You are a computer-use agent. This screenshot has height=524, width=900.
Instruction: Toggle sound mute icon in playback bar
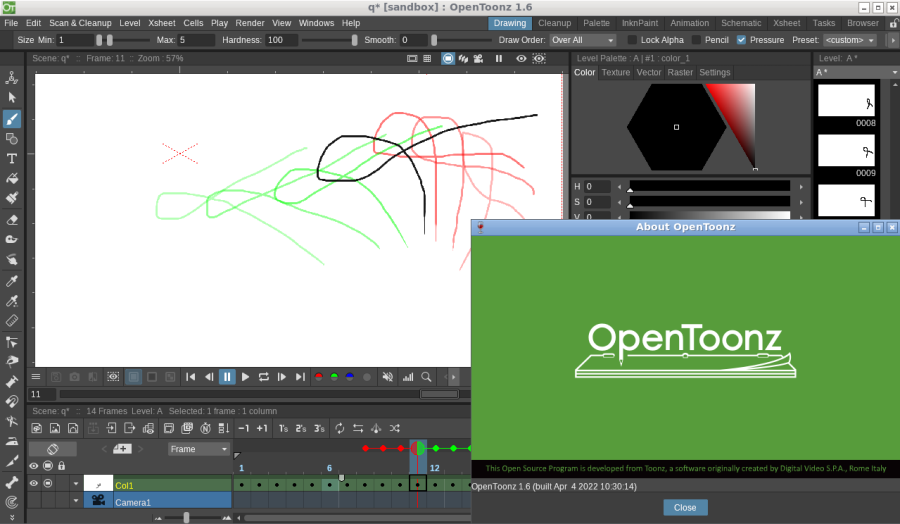[x=388, y=377]
